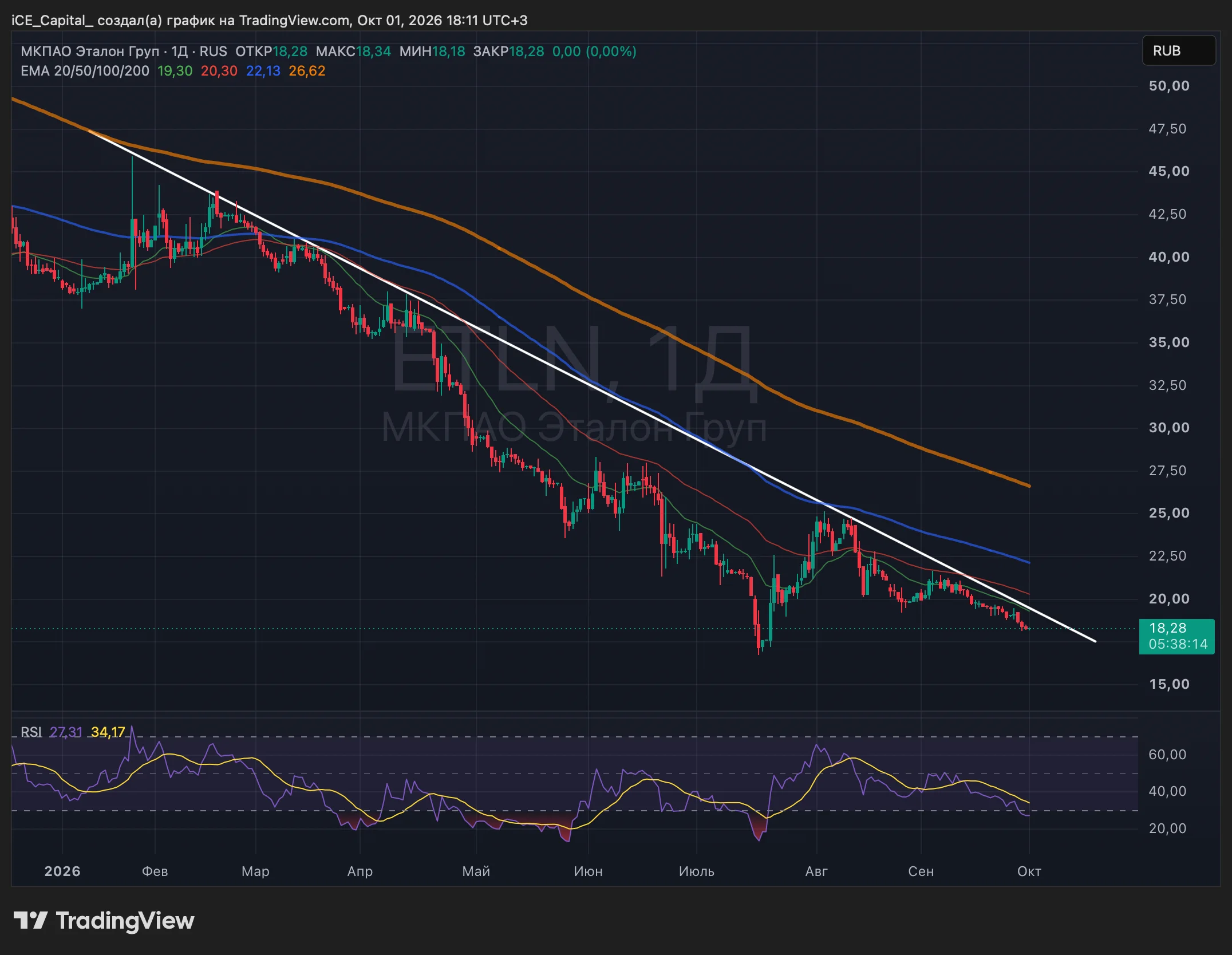
Task: Click the МАКС high value 18,34
Action: point(374,52)
